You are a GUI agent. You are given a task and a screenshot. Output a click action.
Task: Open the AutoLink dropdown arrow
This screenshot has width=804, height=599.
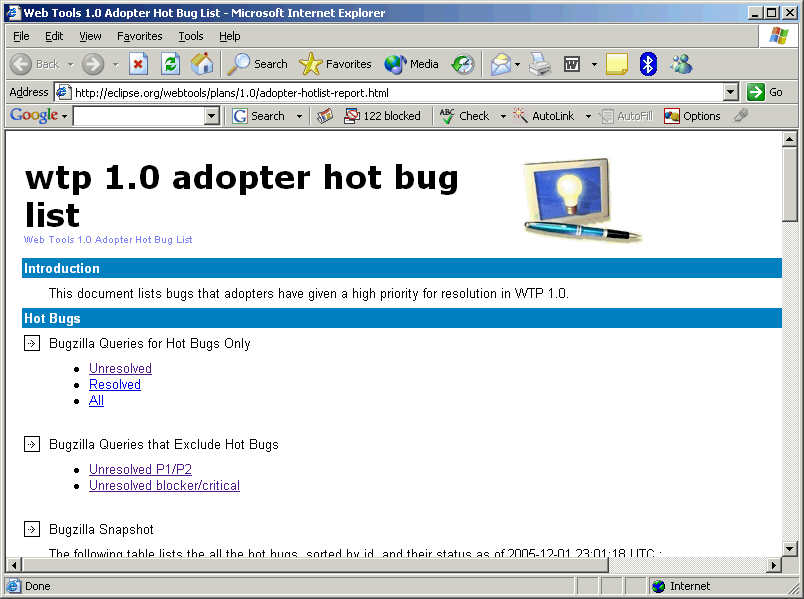tap(588, 116)
